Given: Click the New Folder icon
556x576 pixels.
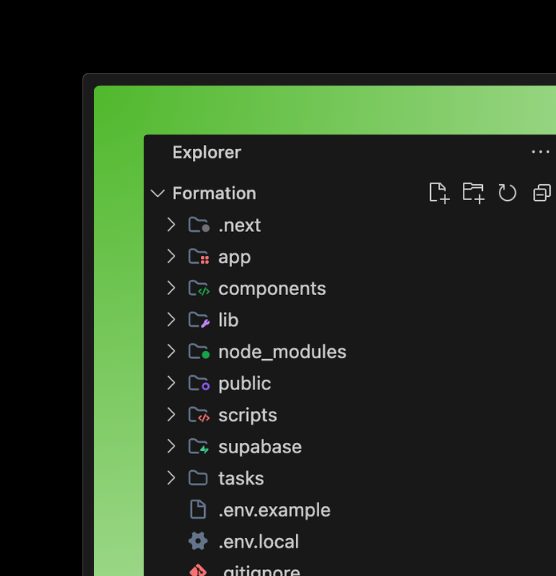Looking at the screenshot, I should (473, 193).
